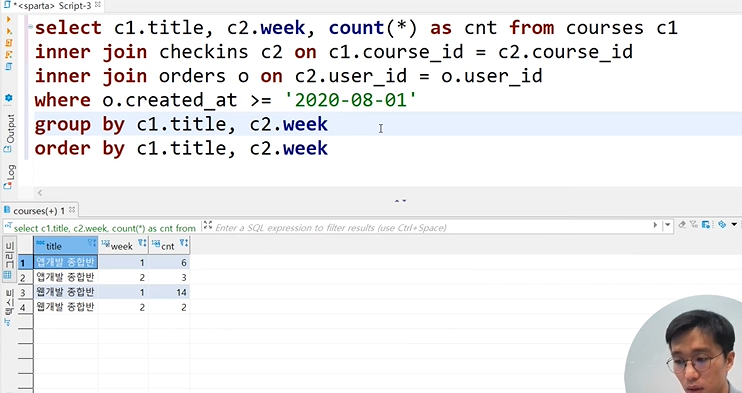This screenshot has height=393, width=742.
Task: Select the week column header
Action: (x=123, y=246)
